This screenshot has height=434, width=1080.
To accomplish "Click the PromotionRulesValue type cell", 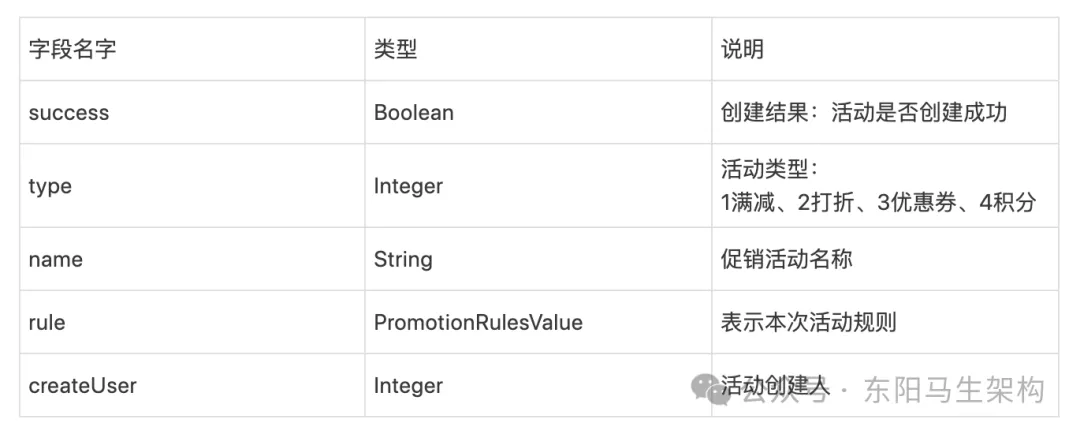I will [x=538, y=322].
